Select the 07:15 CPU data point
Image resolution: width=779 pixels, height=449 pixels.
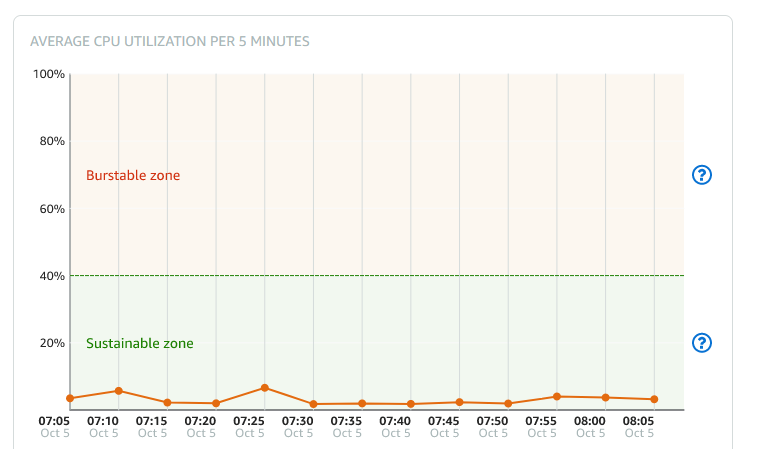click(167, 402)
